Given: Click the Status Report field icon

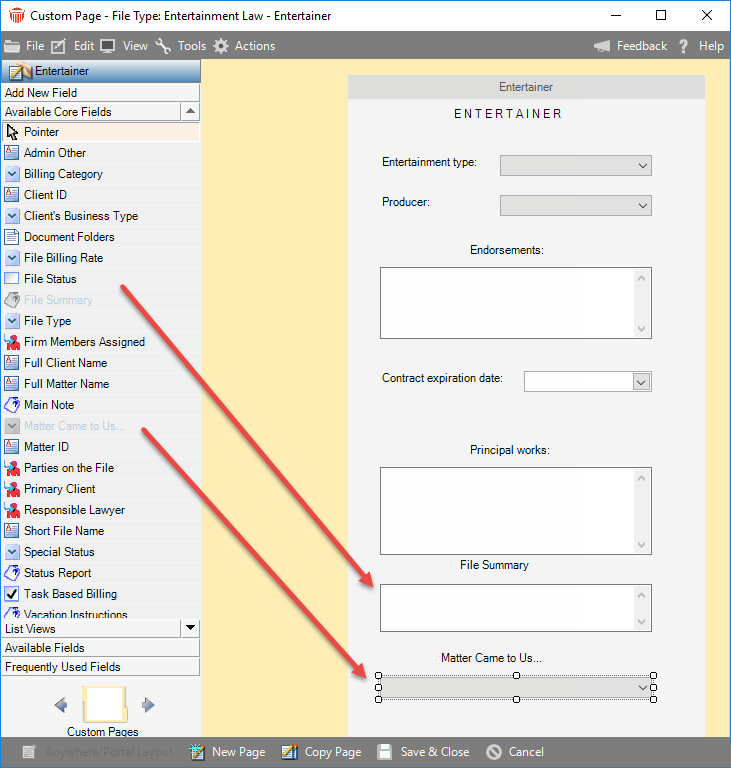Looking at the screenshot, I should (12, 573).
